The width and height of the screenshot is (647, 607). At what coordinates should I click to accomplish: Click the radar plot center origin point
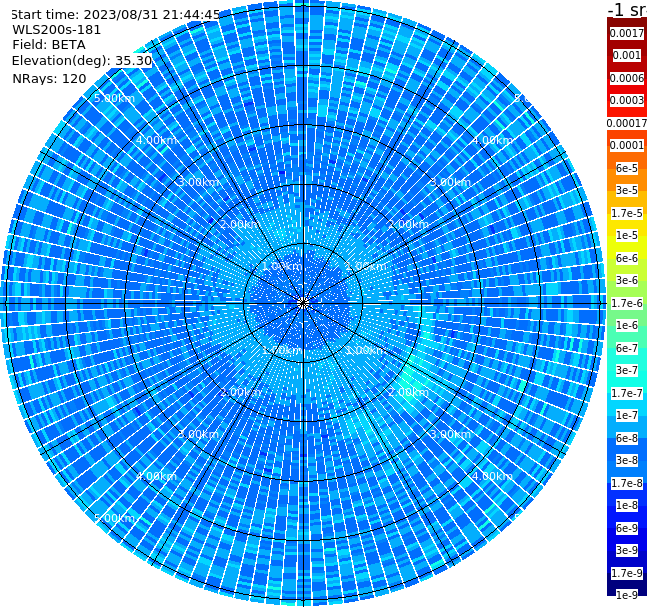[x=303, y=303]
